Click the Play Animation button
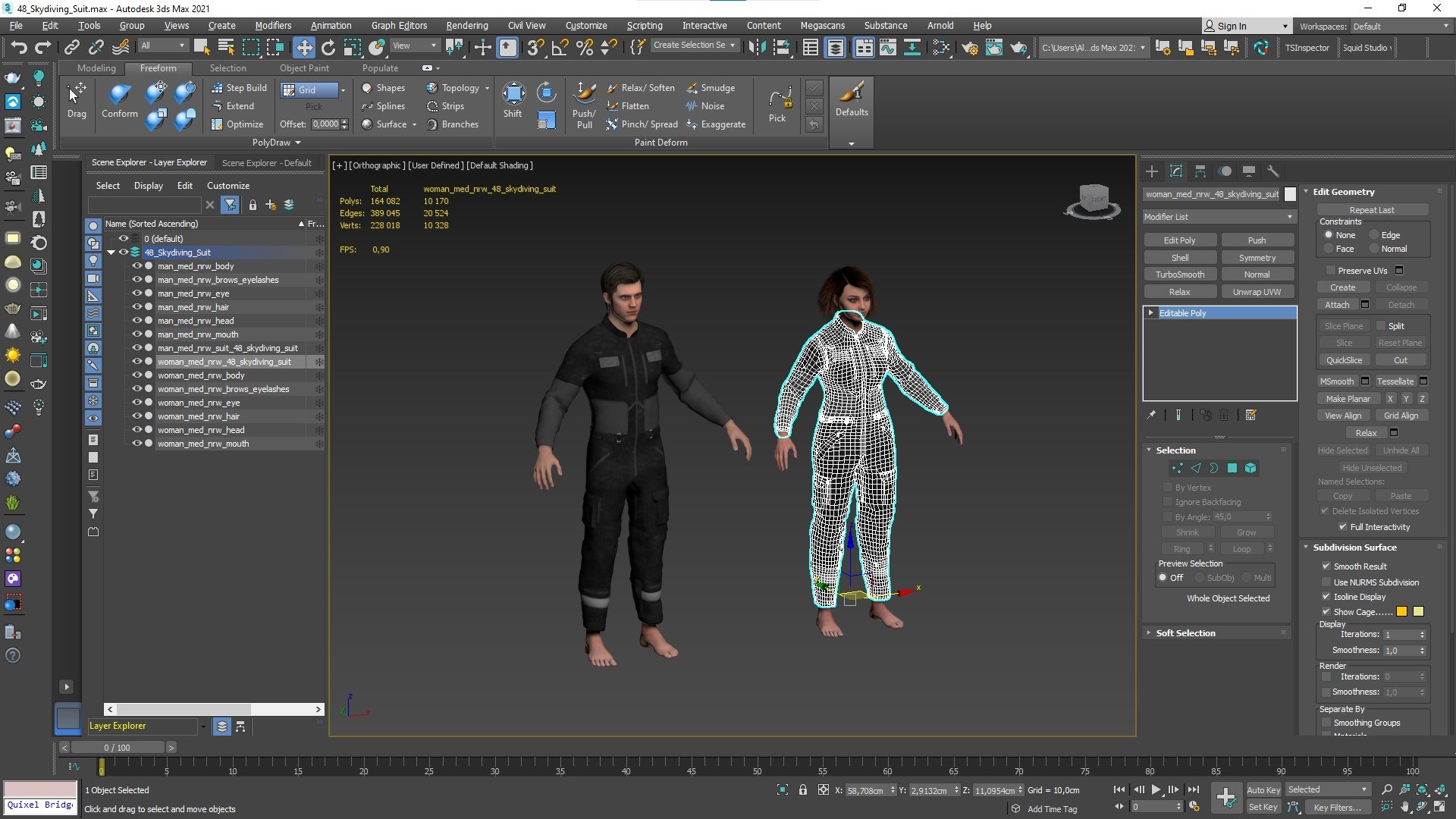1456x819 pixels. pos(1156,789)
